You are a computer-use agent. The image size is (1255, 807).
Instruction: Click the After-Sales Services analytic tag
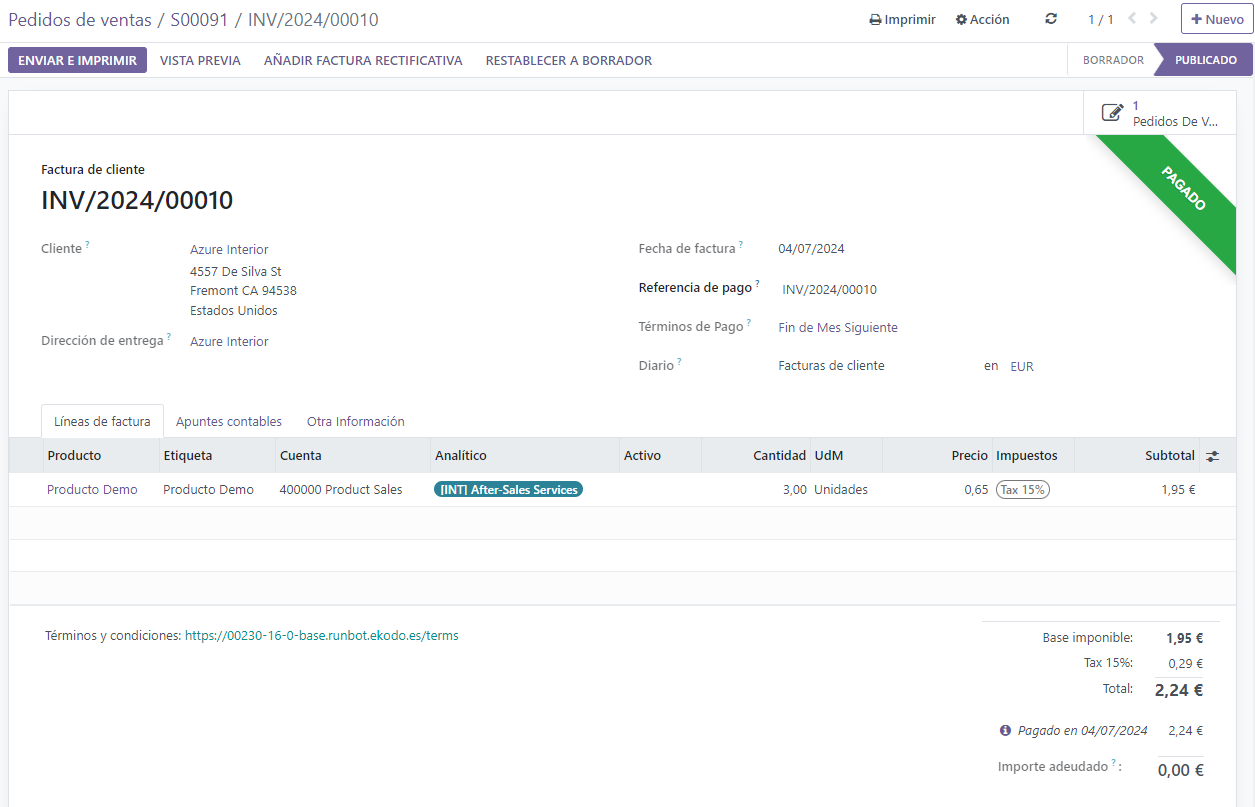(508, 490)
